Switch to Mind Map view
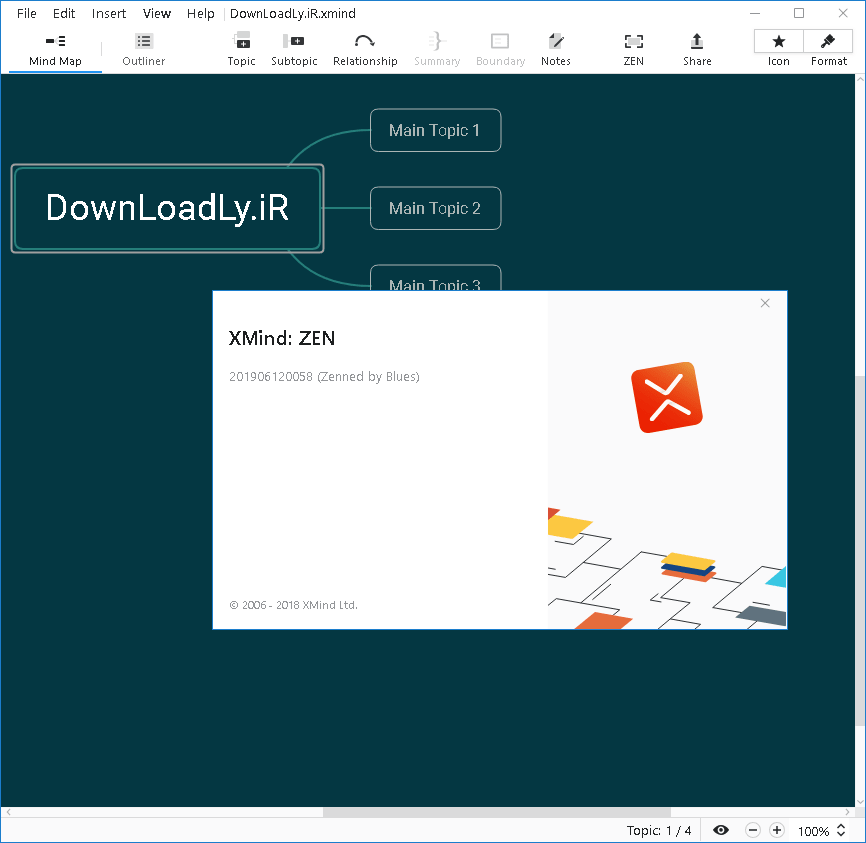Image resolution: width=866 pixels, height=843 pixels. click(56, 49)
